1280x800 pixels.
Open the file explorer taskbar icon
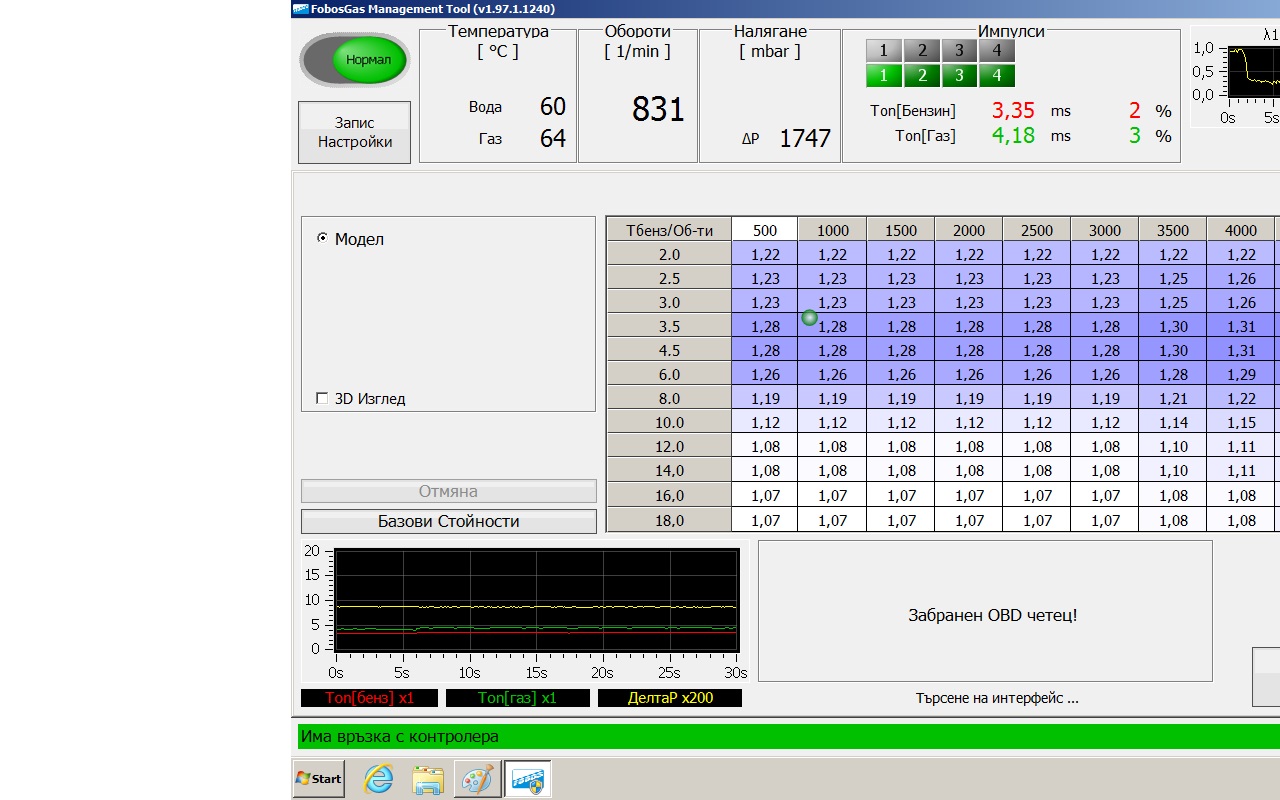click(428, 779)
